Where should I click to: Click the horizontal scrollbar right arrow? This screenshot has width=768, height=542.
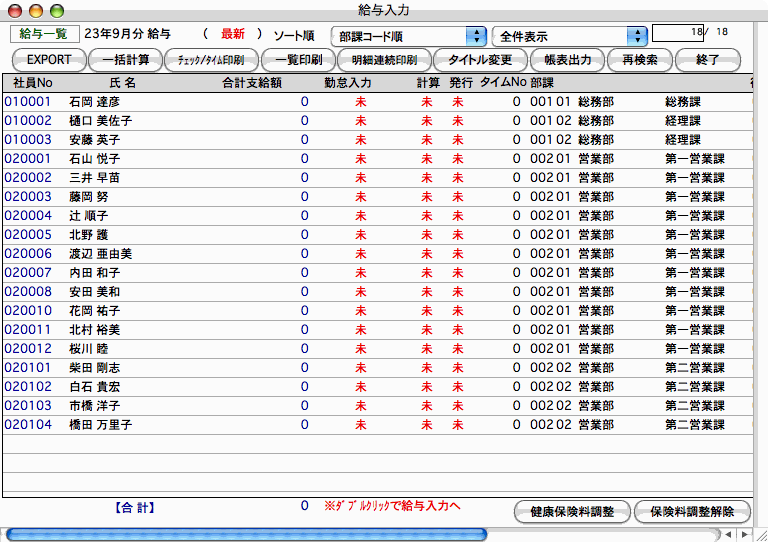point(744,534)
